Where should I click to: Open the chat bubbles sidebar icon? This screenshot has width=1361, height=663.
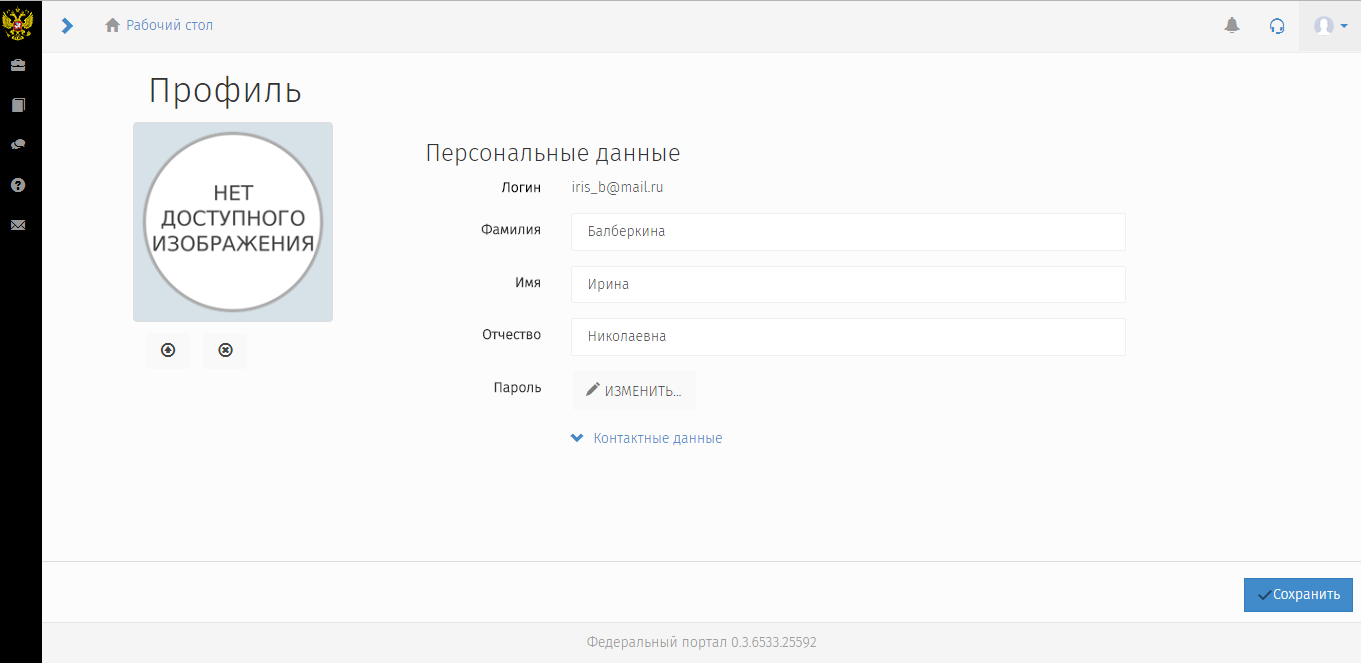[x=18, y=145]
